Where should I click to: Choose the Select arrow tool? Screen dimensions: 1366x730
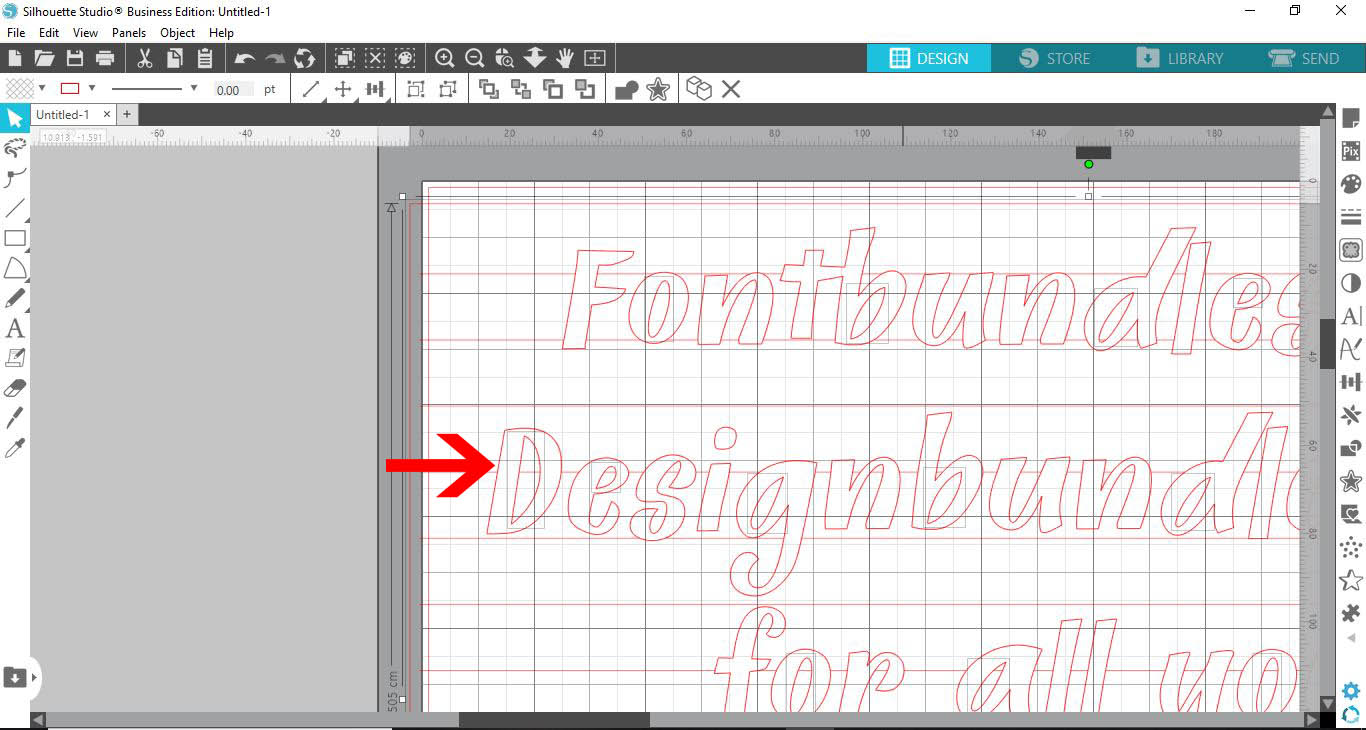coord(15,119)
